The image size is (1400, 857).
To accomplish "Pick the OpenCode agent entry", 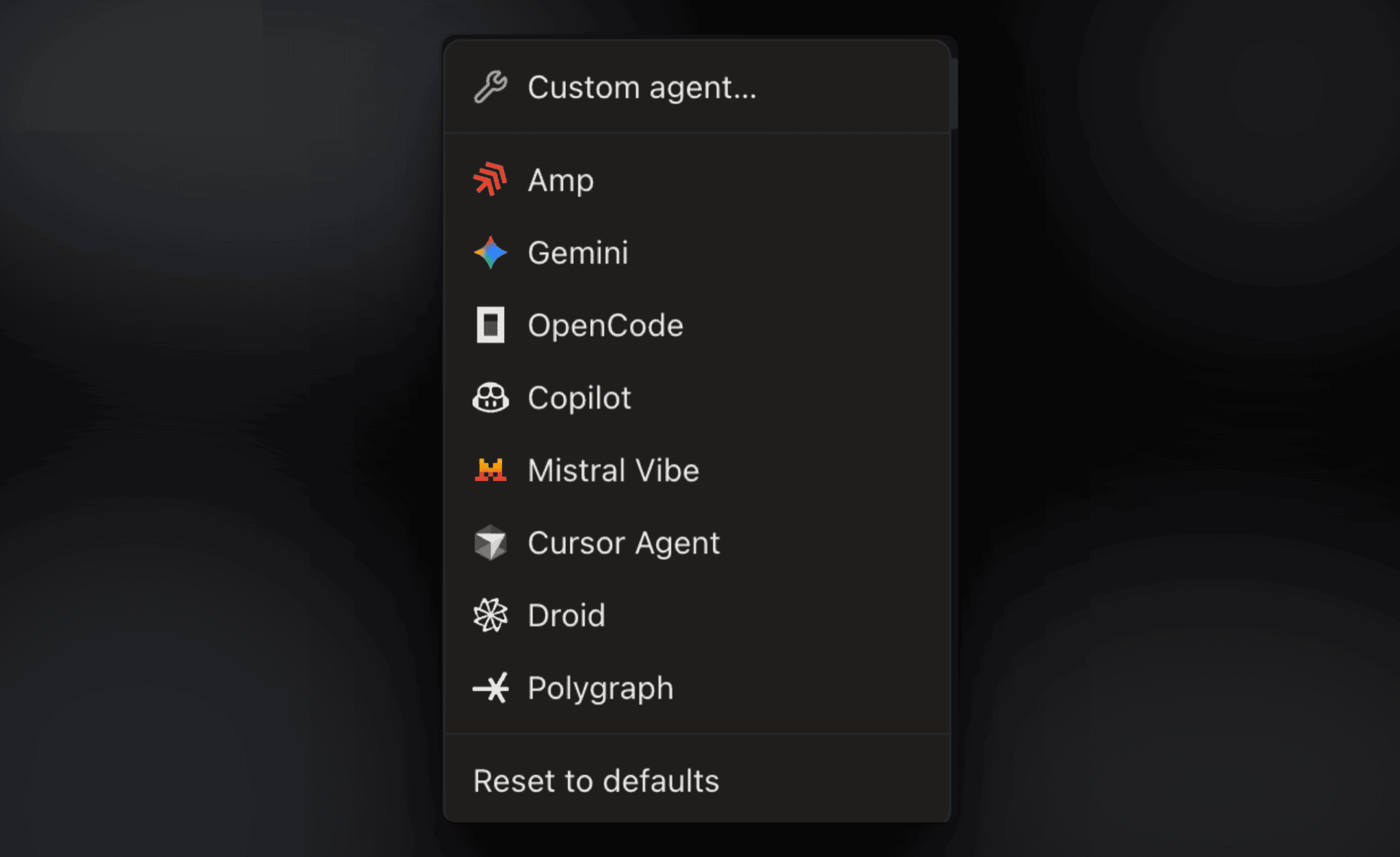I will click(x=697, y=325).
